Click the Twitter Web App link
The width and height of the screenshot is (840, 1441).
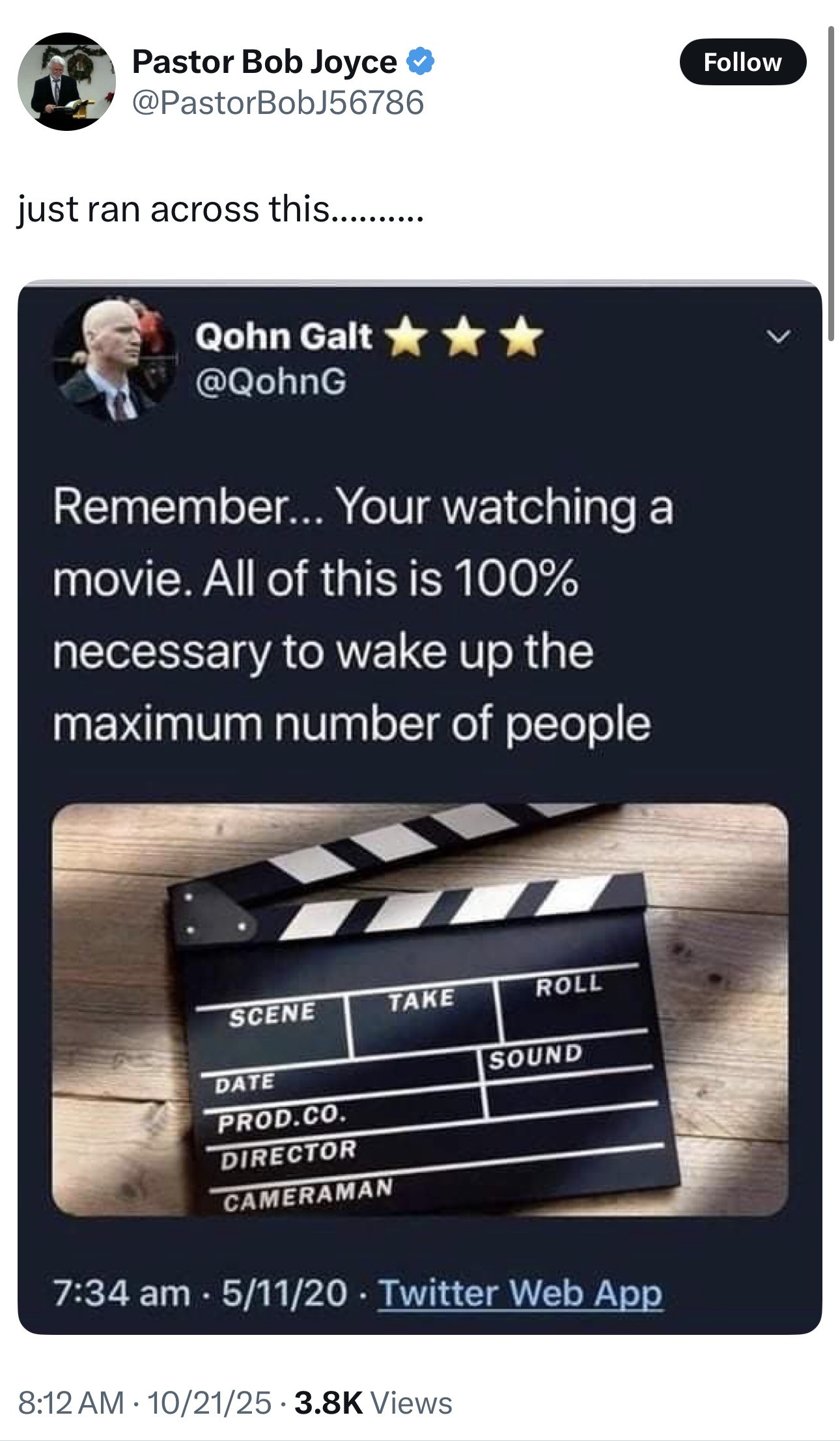point(520,1293)
